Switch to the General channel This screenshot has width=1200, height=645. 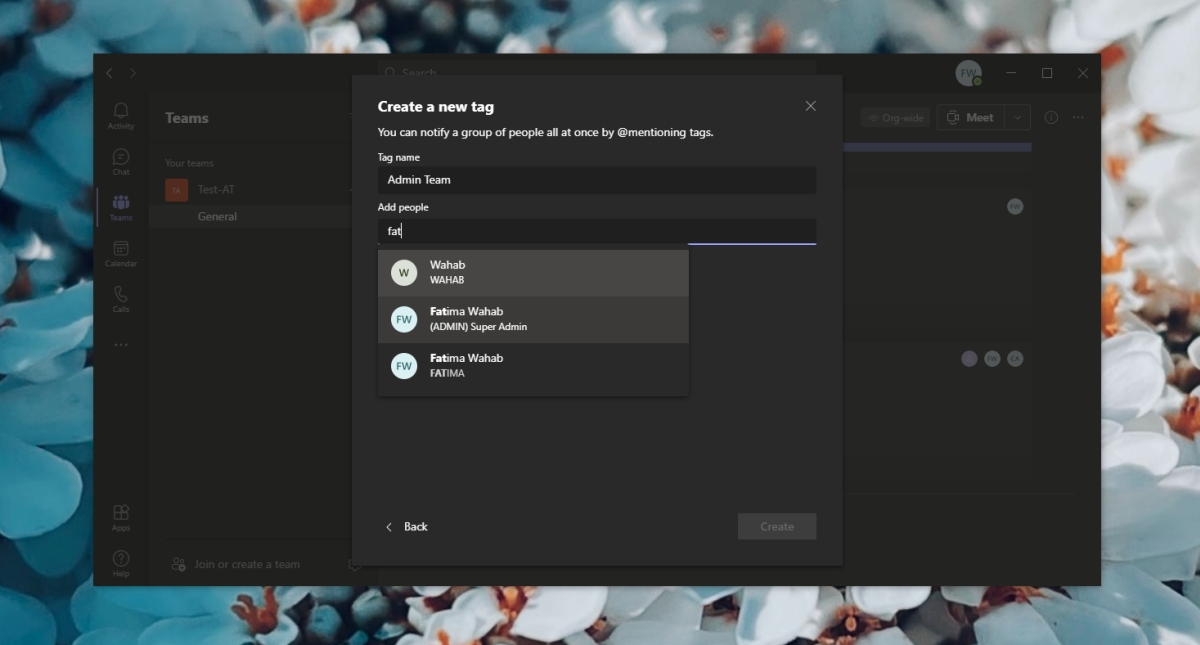217,216
